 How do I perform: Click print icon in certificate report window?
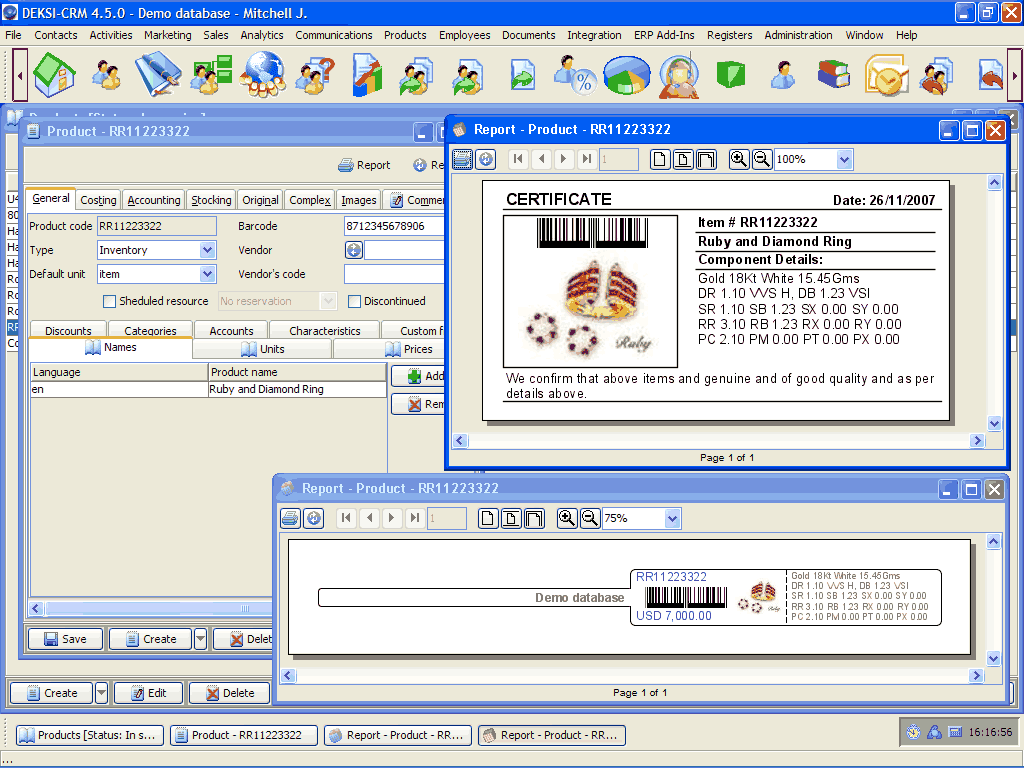click(x=462, y=159)
